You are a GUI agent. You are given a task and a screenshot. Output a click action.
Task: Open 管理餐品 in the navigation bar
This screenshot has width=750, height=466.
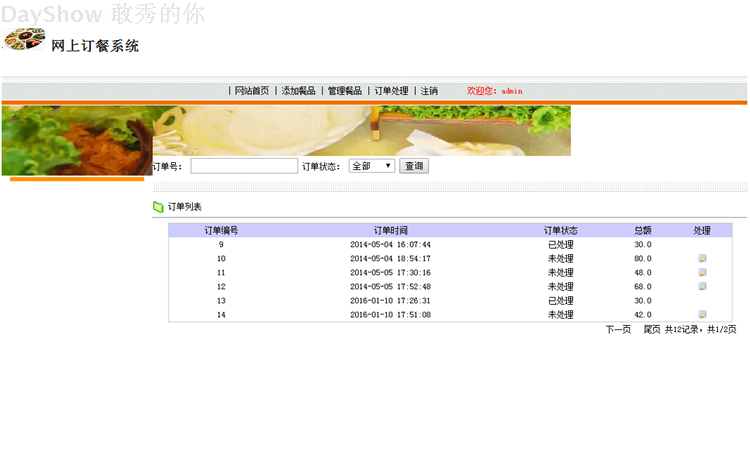[344, 91]
